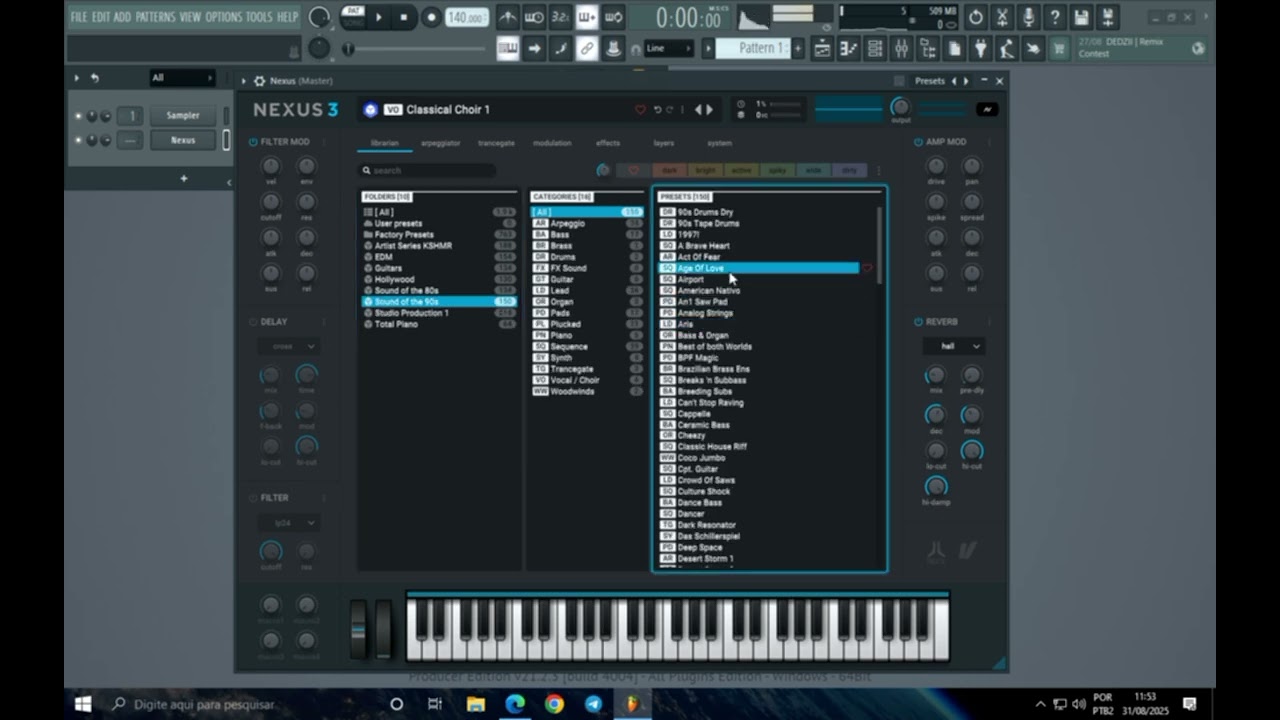Open reverb type dropdown showing hall
Screen dimensions: 1280x720
click(x=954, y=346)
